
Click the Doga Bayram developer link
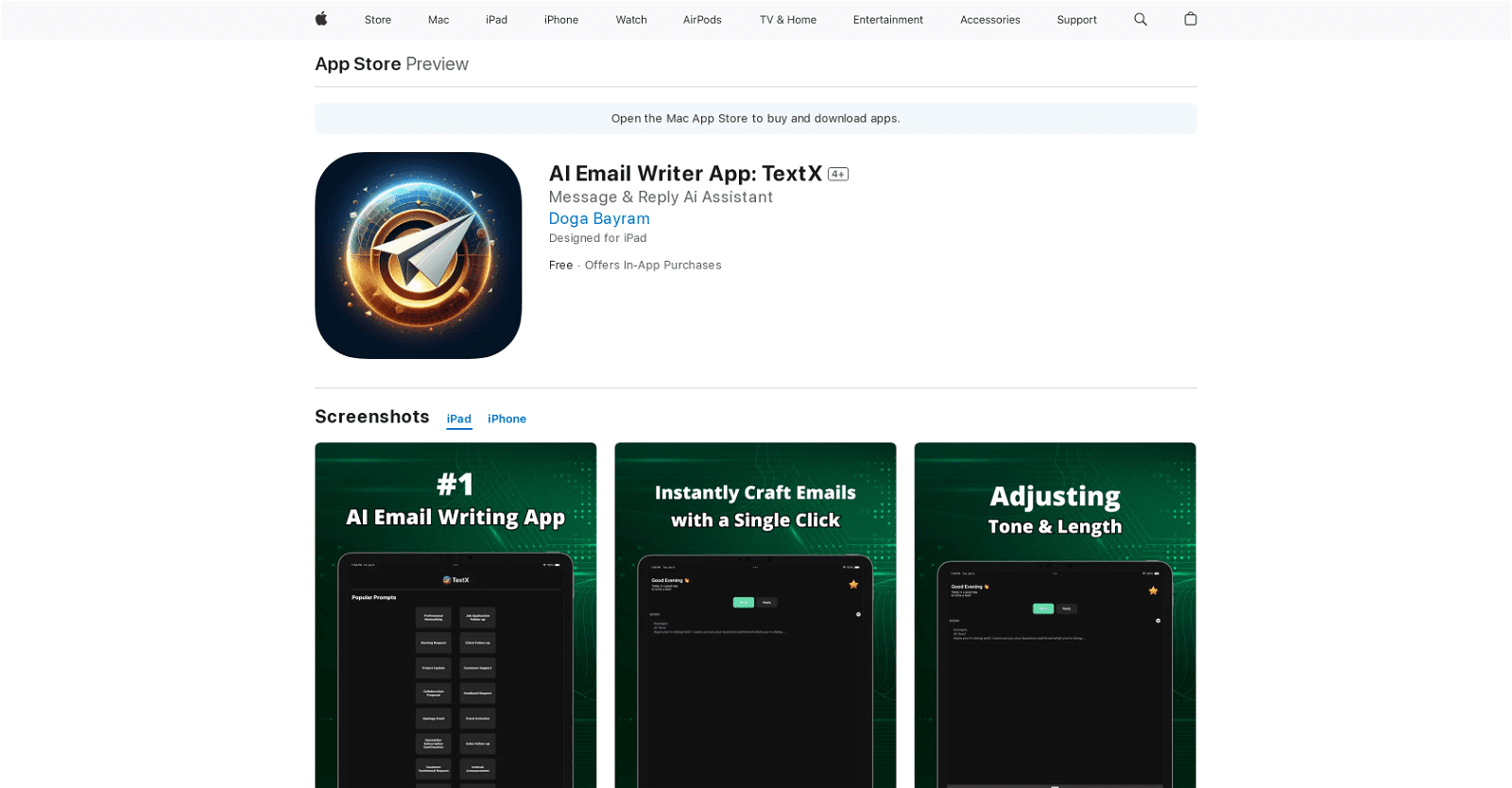point(599,218)
